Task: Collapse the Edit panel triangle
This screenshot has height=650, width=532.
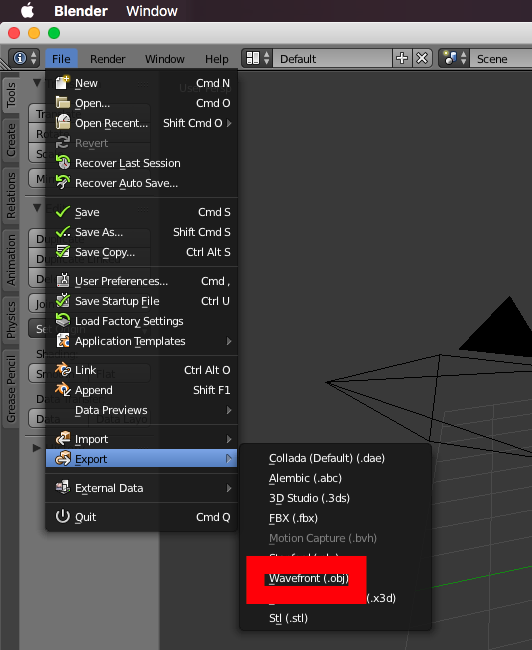Action: 36,207
